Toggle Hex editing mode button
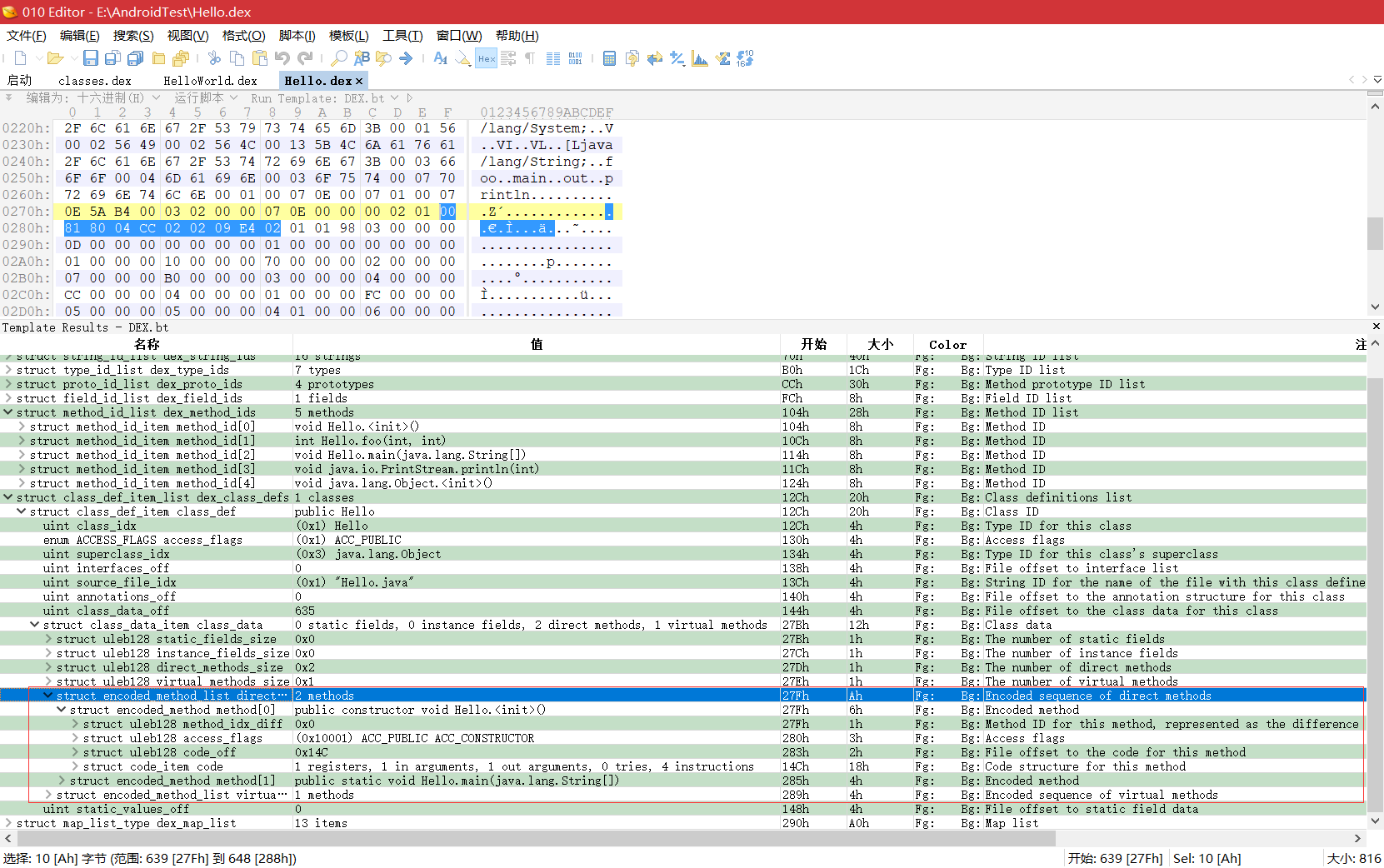The image size is (1384, 868). tap(487, 57)
